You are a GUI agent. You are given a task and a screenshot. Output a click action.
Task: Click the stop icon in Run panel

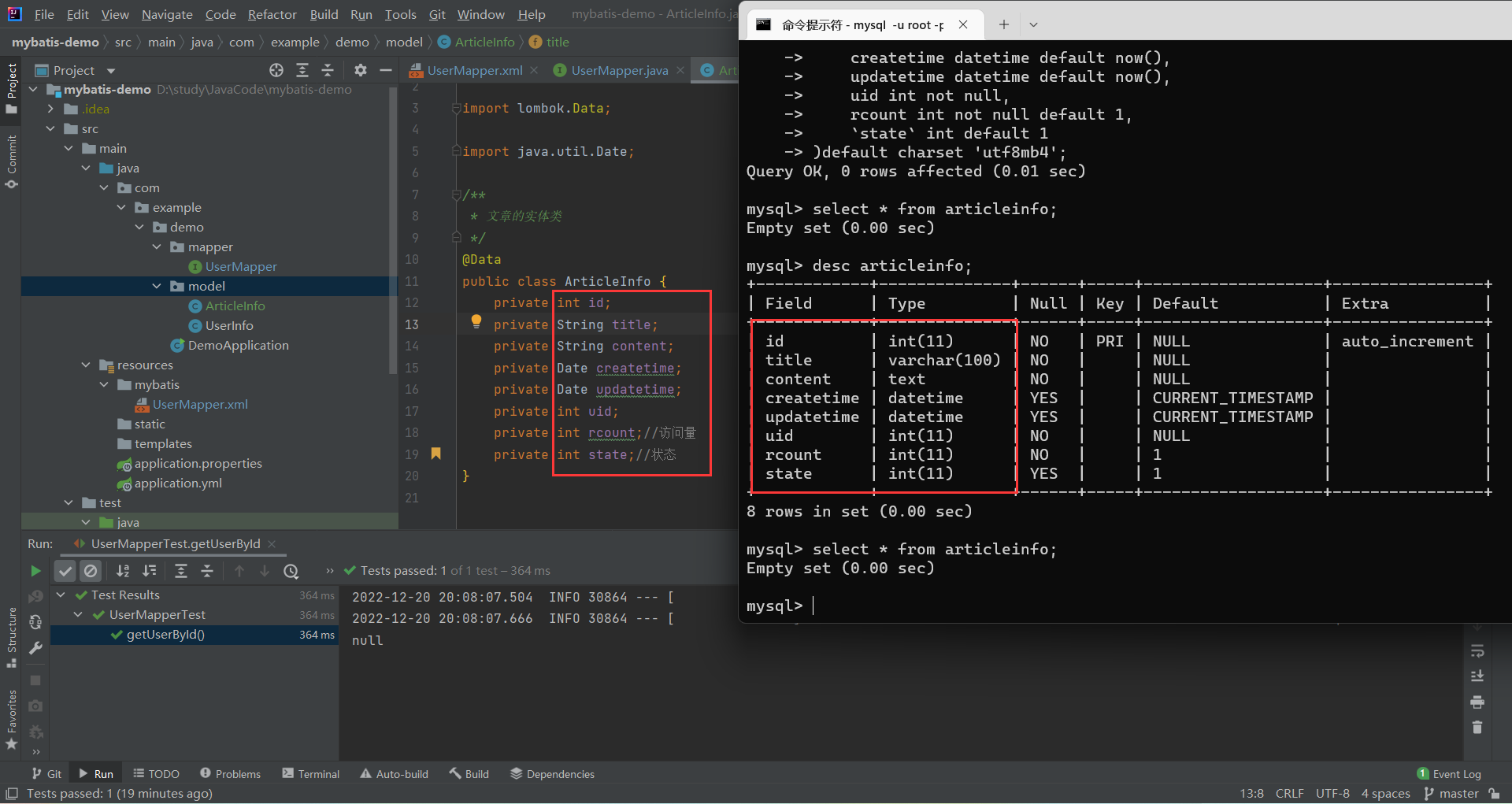point(35,680)
